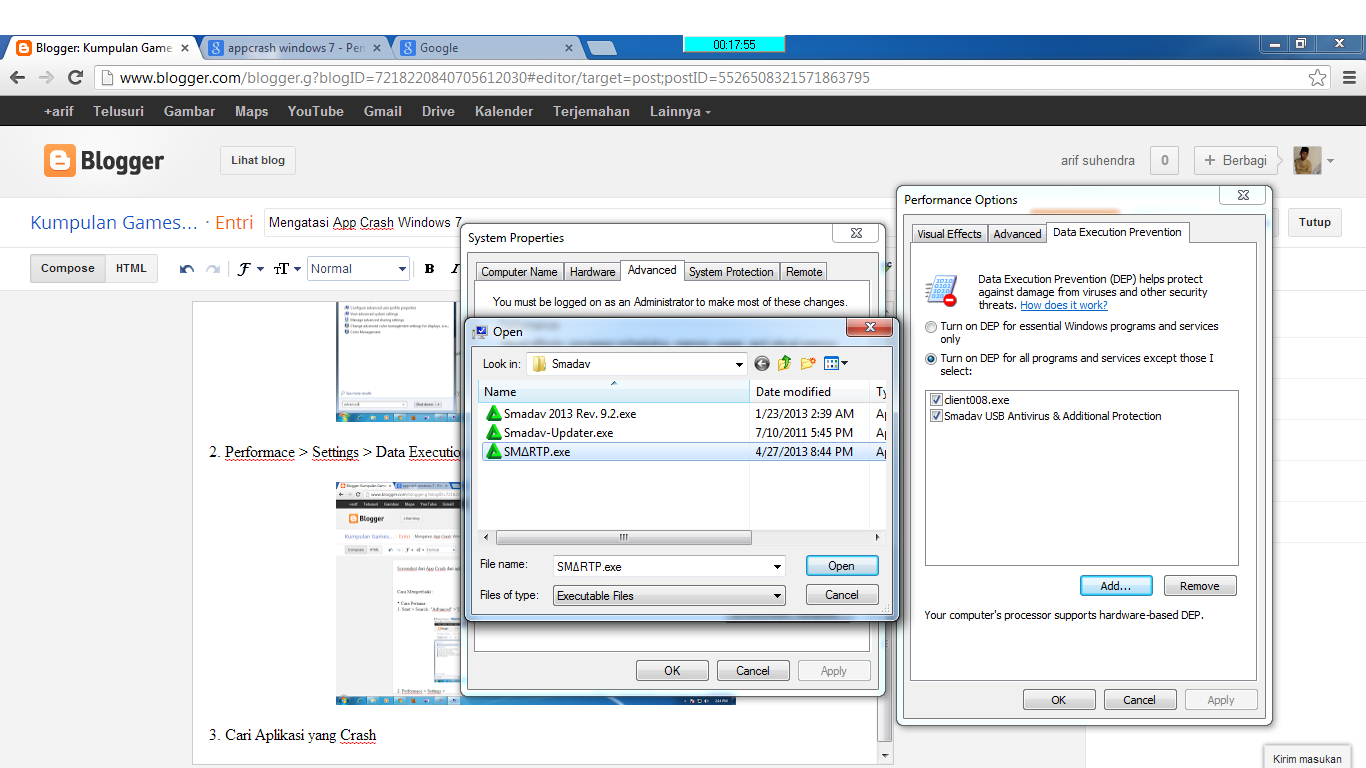Go up one folder level in Open dialog
The width and height of the screenshot is (1366, 768).
[x=785, y=364]
